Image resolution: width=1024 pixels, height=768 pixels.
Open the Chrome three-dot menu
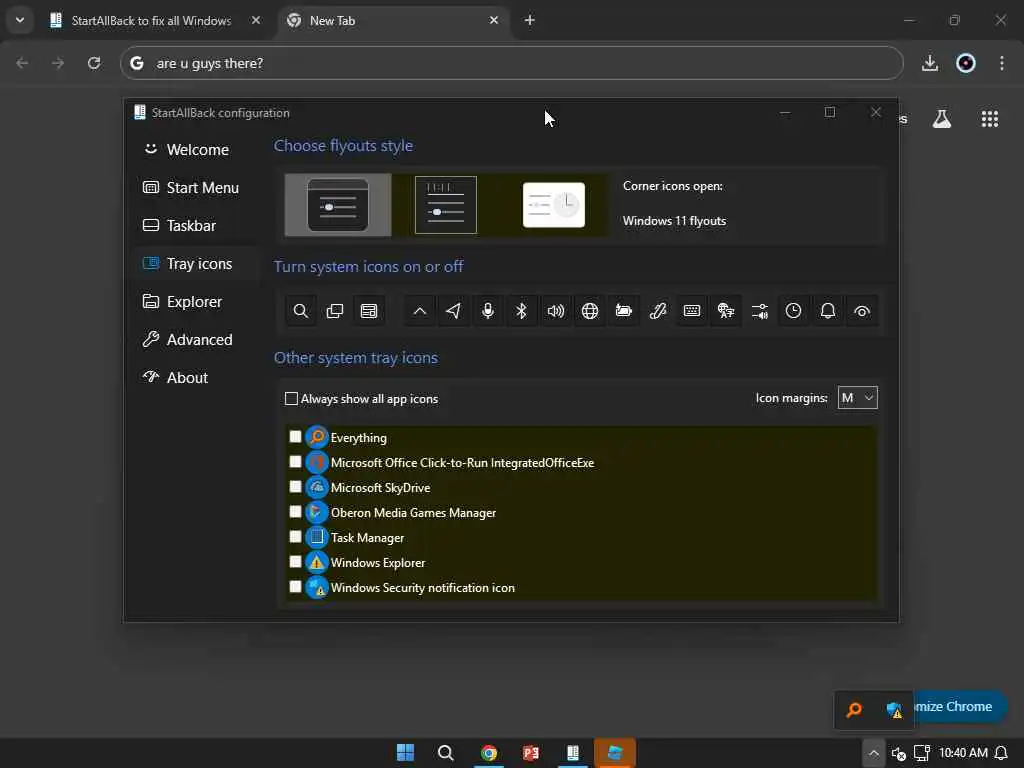coord(1002,63)
